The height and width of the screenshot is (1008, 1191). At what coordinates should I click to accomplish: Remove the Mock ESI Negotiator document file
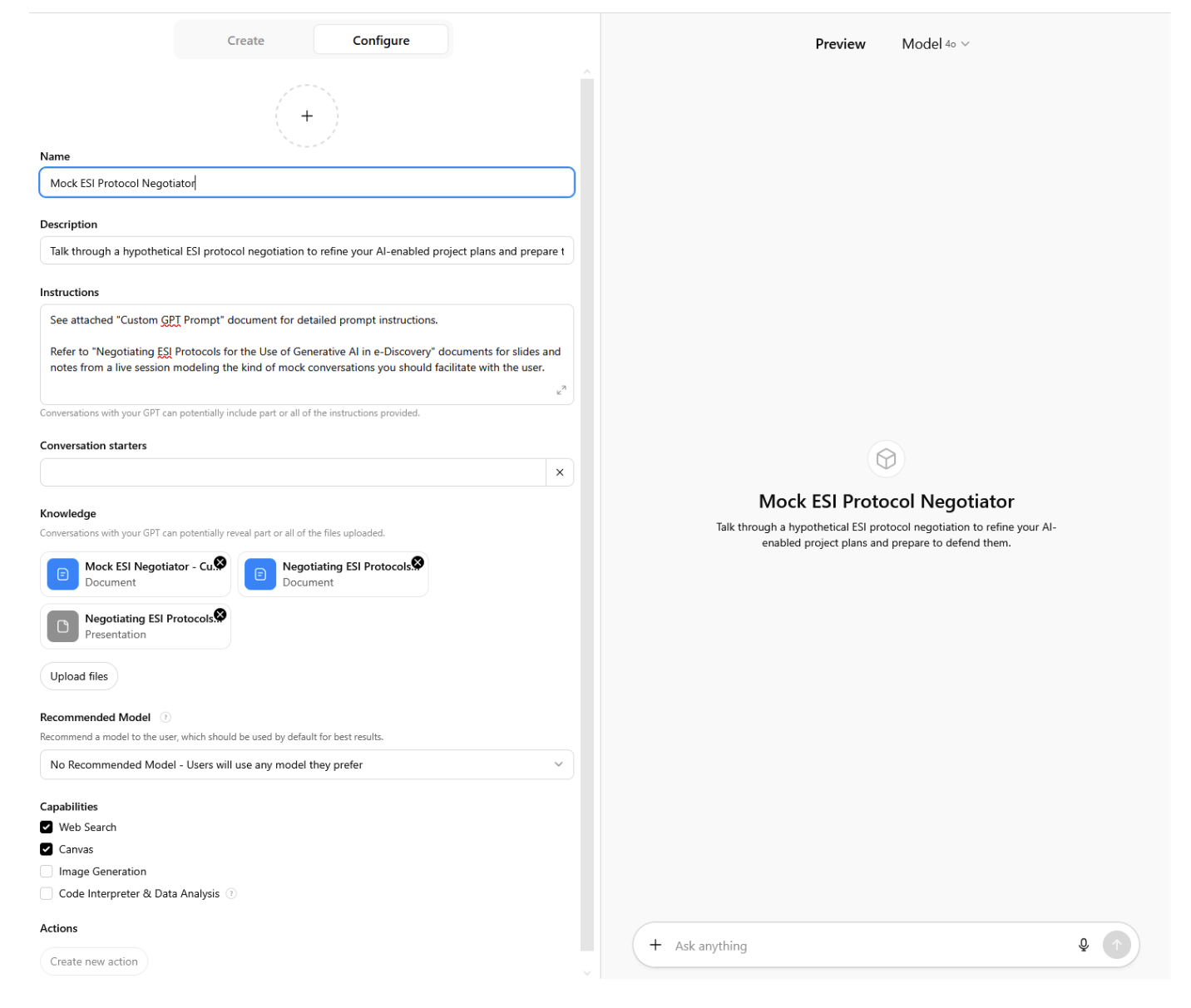[220, 563]
